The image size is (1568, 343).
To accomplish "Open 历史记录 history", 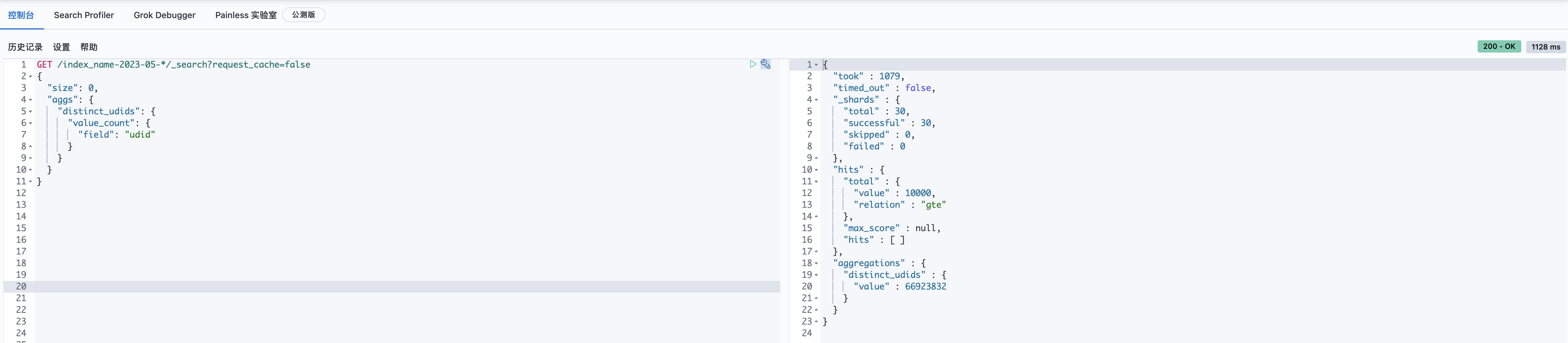I will click(x=25, y=47).
